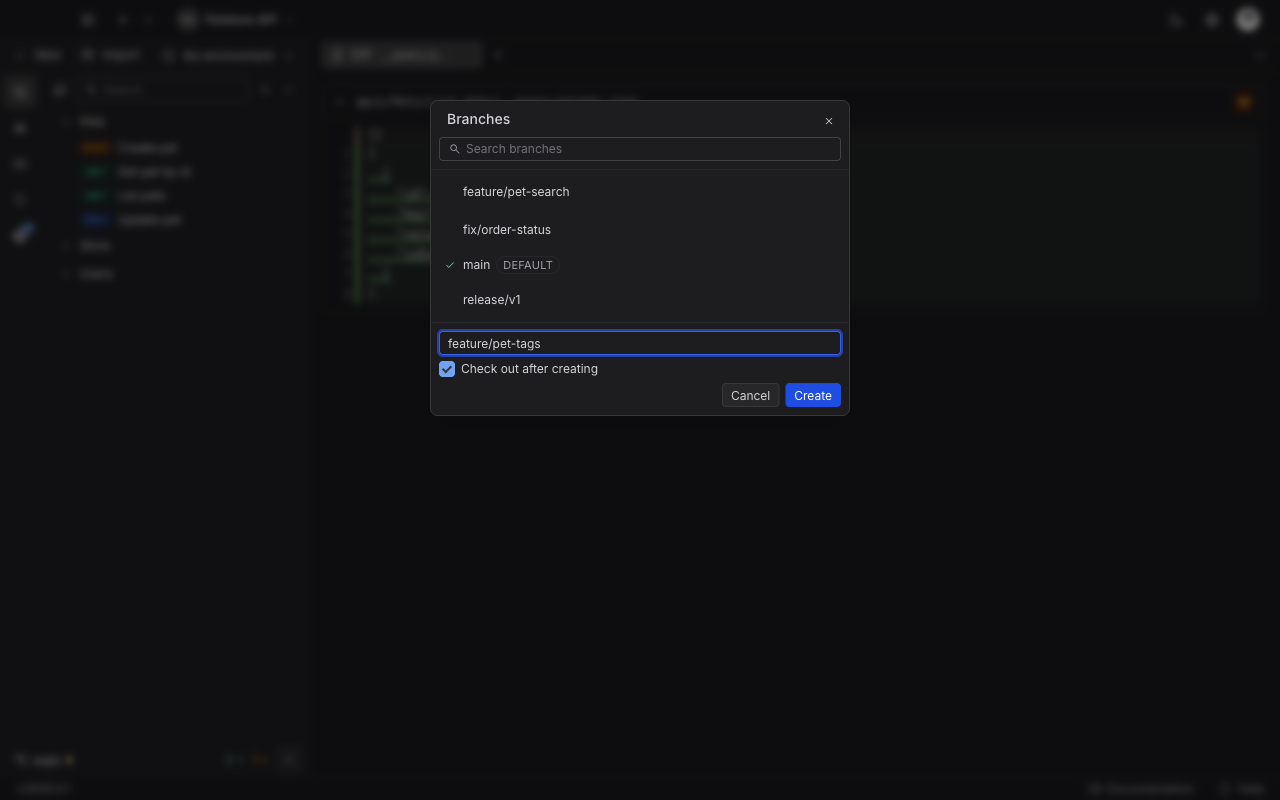
Task: Select the main branch
Action: point(640,265)
